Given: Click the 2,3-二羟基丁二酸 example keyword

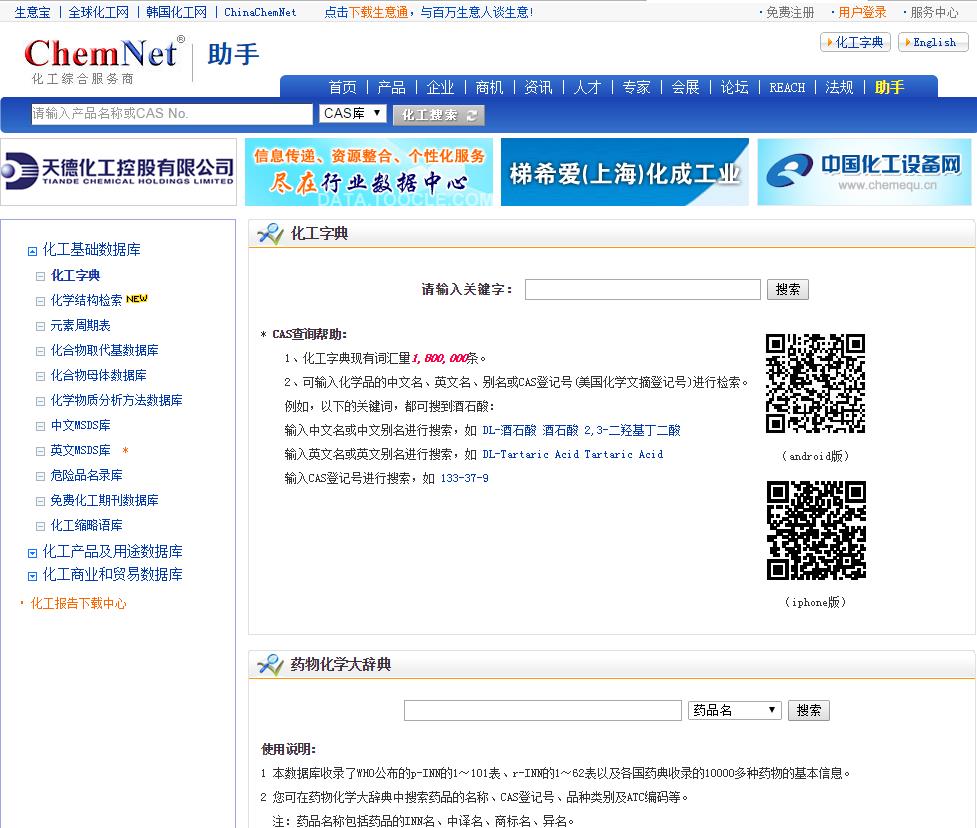Looking at the screenshot, I should click(x=632, y=430).
